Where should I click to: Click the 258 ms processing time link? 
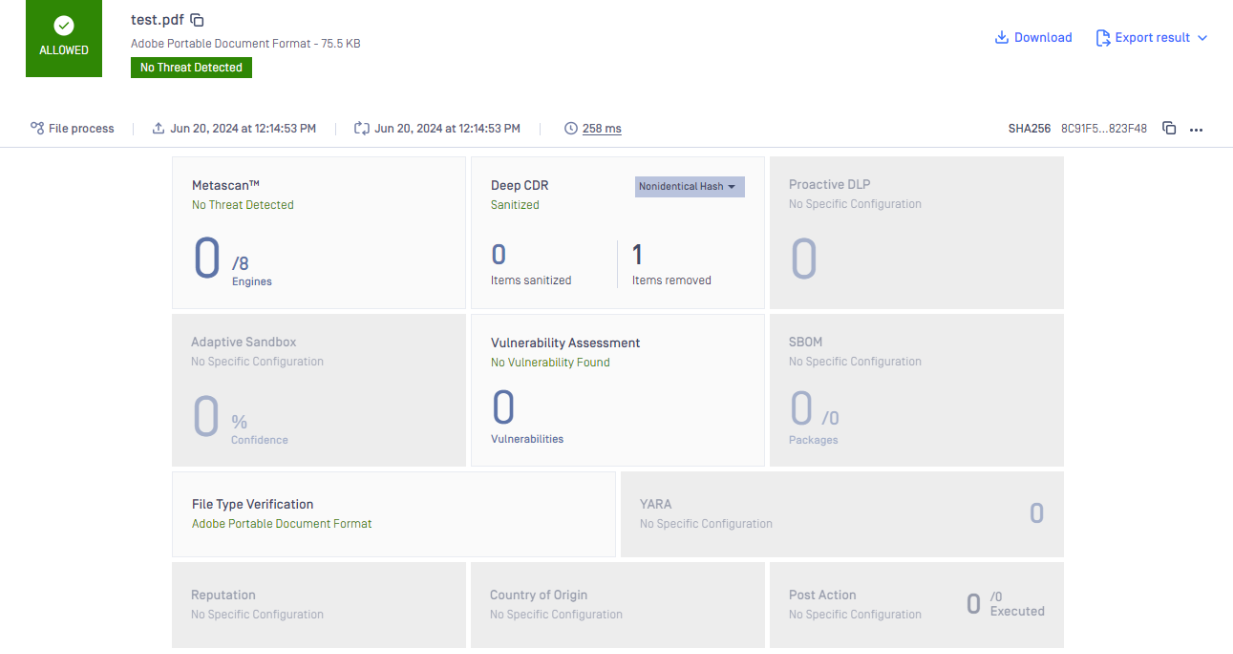tap(602, 128)
